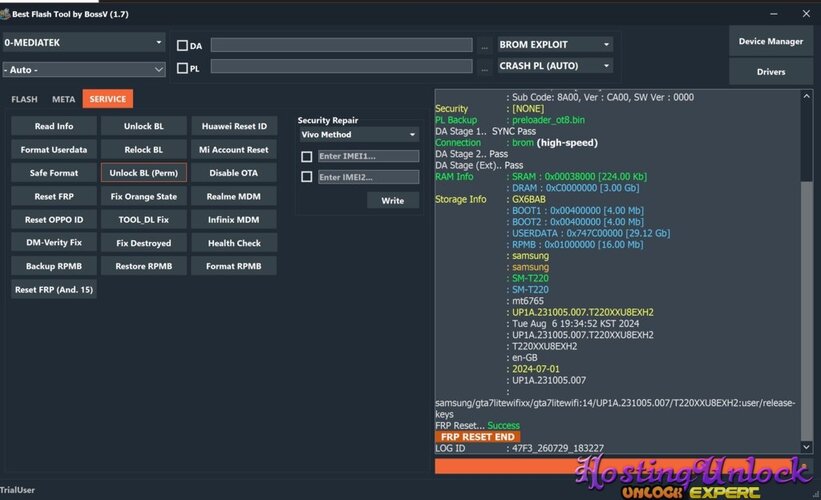Click the Backup RPMB button
Image resolution: width=821 pixels, height=500 pixels.
tap(54, 266)
